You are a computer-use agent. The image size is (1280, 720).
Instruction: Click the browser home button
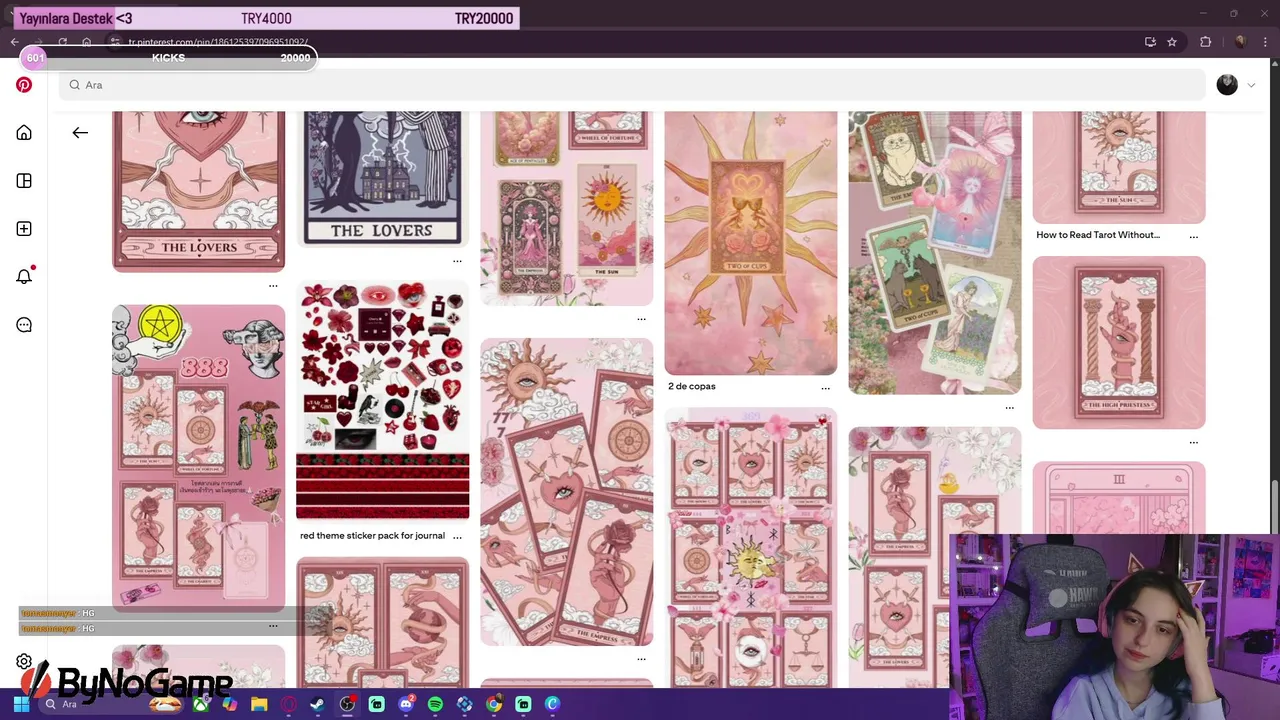point(87,42)
